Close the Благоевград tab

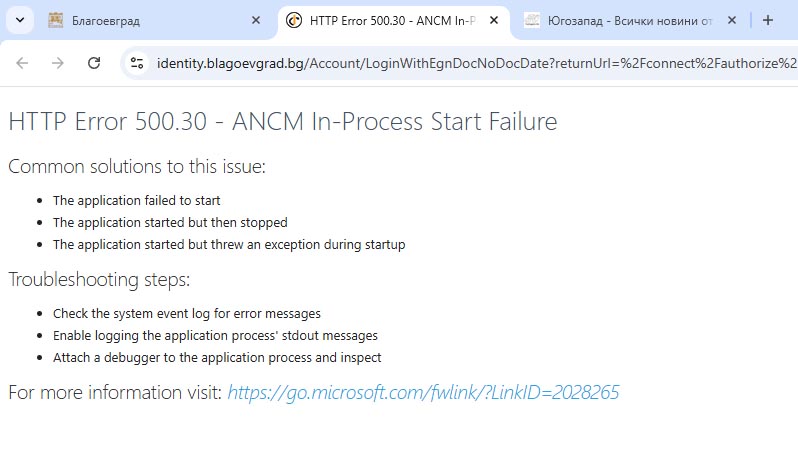pyautogui.click(x=256, y=20)
